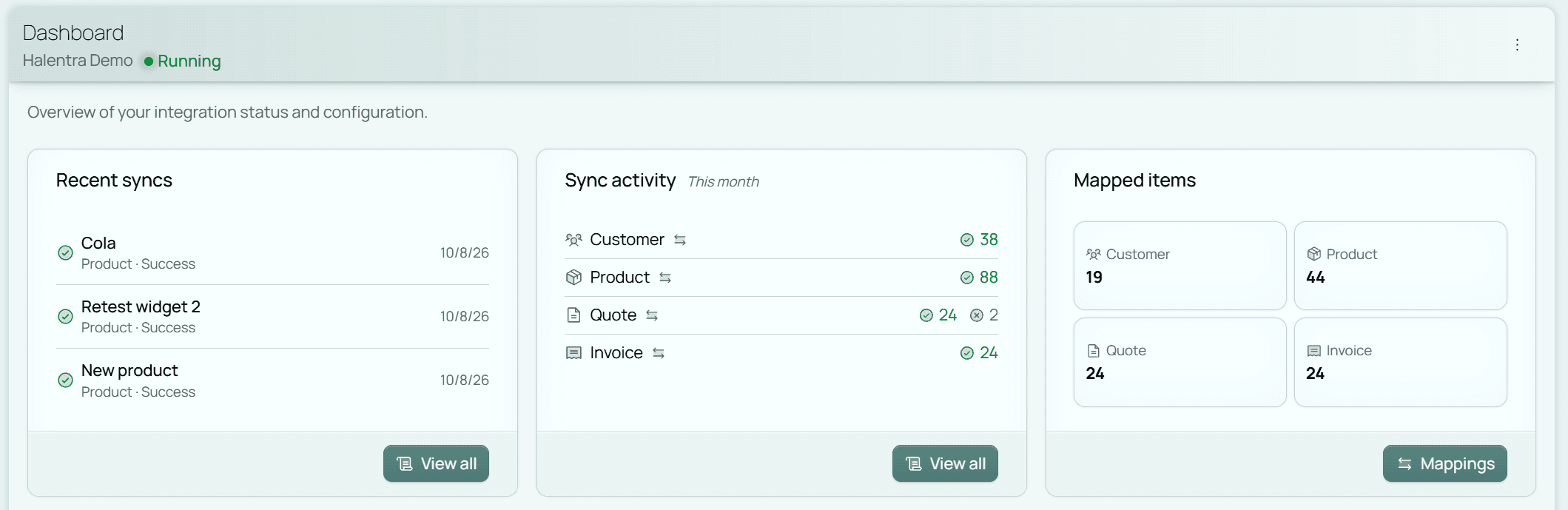Click the Invoice icon in Sync activity
This screenshot has height=510, width=1568.
pos(573,353)
